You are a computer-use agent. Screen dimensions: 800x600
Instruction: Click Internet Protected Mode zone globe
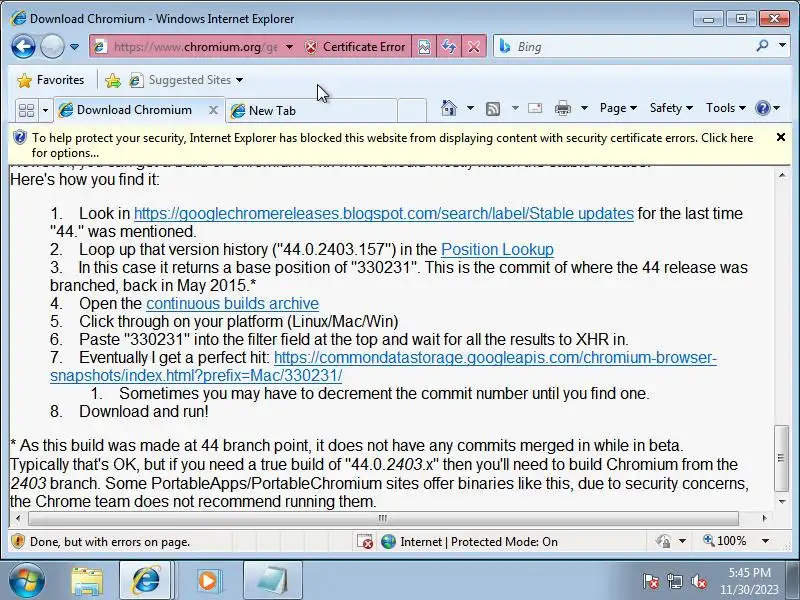[388, 541]
